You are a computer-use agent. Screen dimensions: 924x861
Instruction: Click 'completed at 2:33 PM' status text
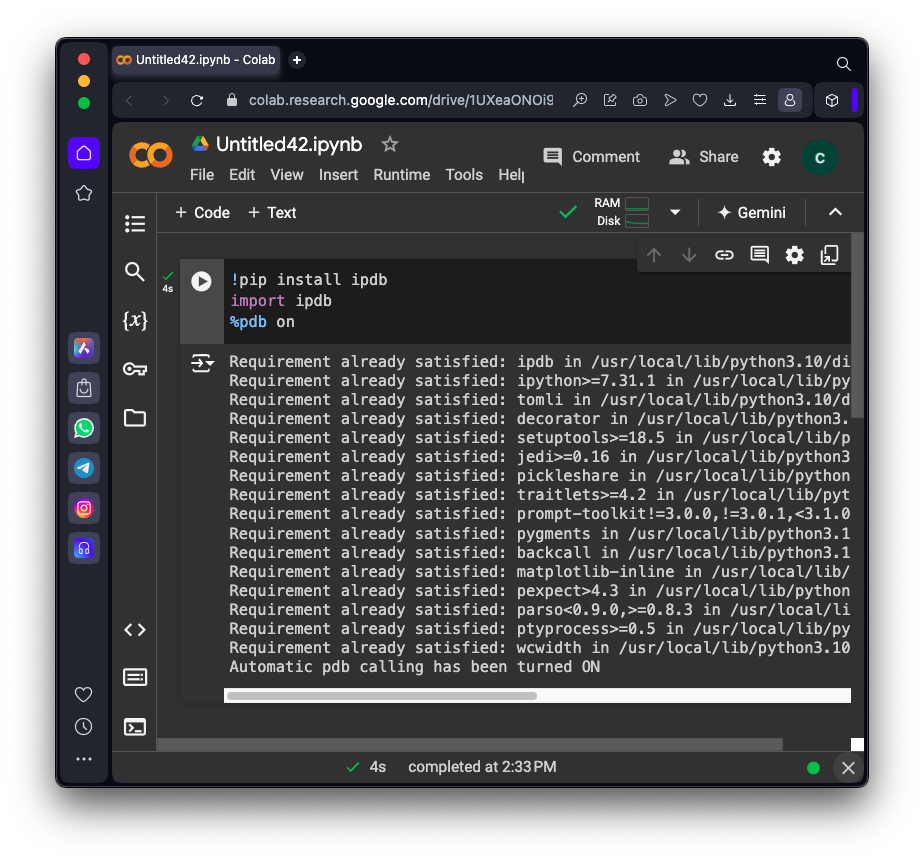pyautogui.click(x=482, y=767)
